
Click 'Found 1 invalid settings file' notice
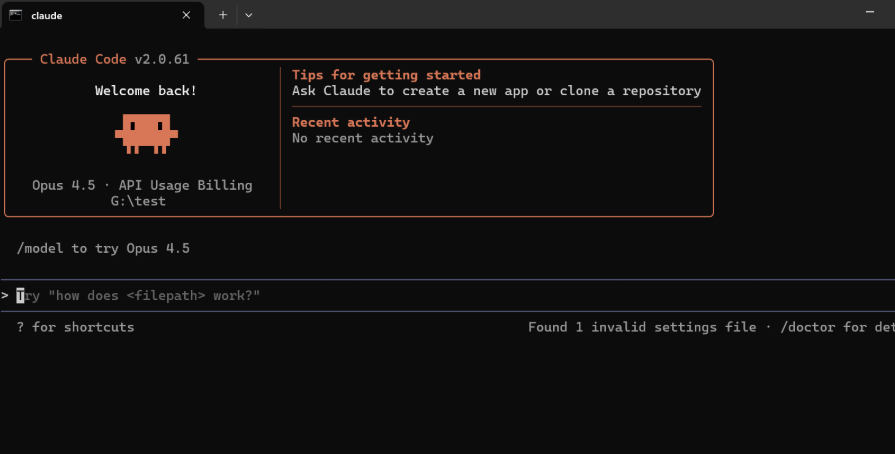click(x=642, y=327)
